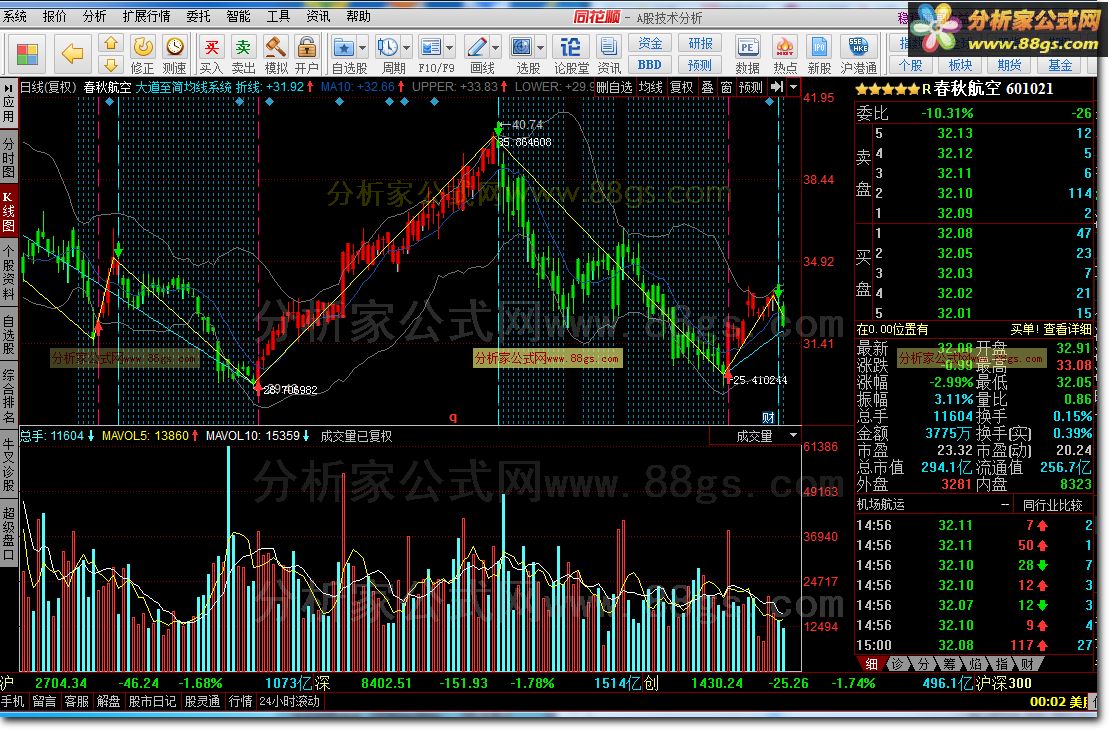Screen dimensions: 1110x730
Task: Open the 委托 menu
Action: click(x=198, y=16)
